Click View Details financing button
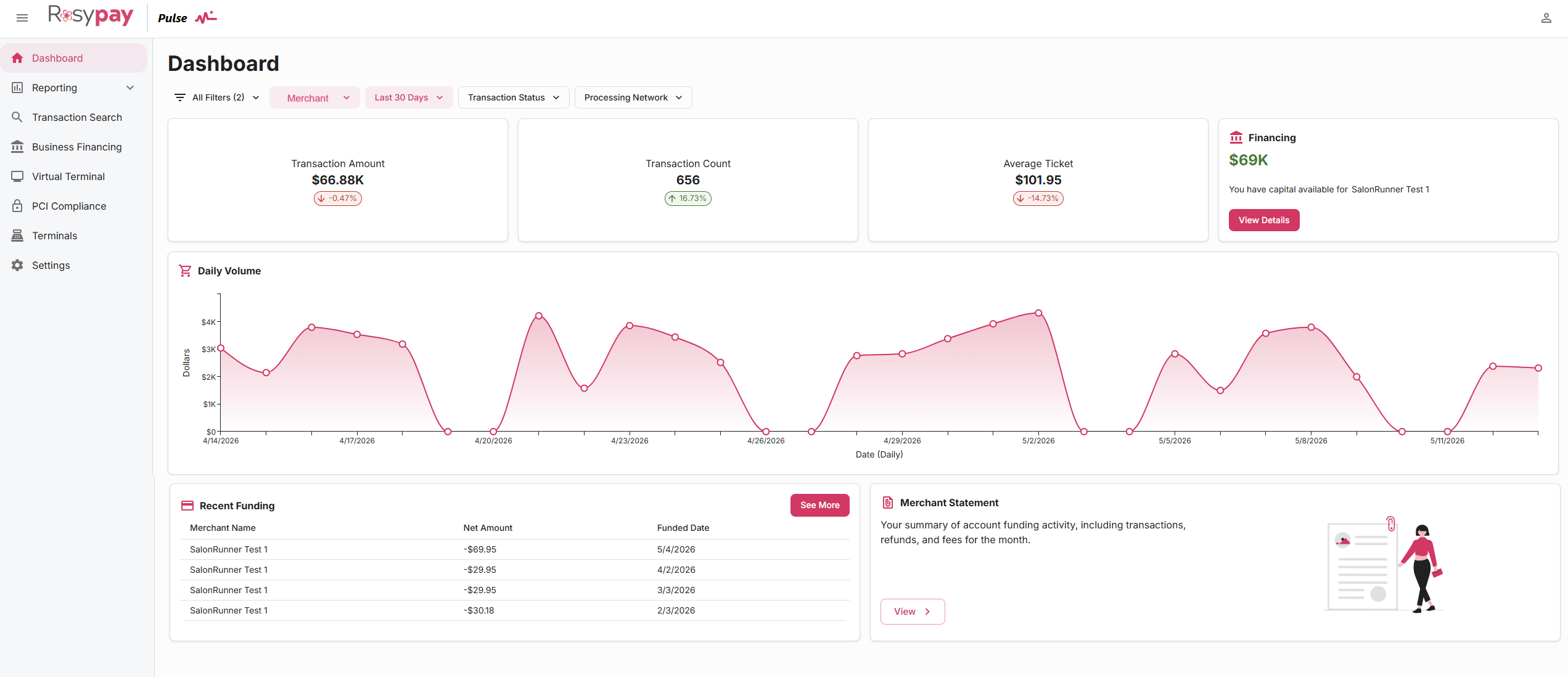The height and width of the screenshot is (677, 1568). coord(1264,220)
